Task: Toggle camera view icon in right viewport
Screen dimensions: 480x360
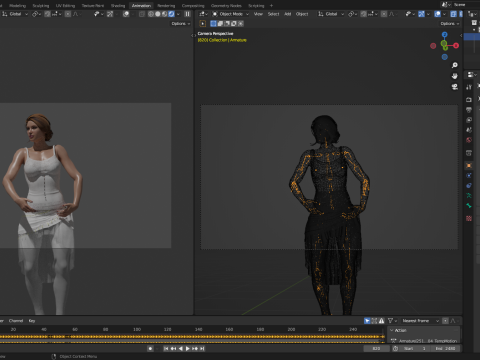Action: point(455,87)
